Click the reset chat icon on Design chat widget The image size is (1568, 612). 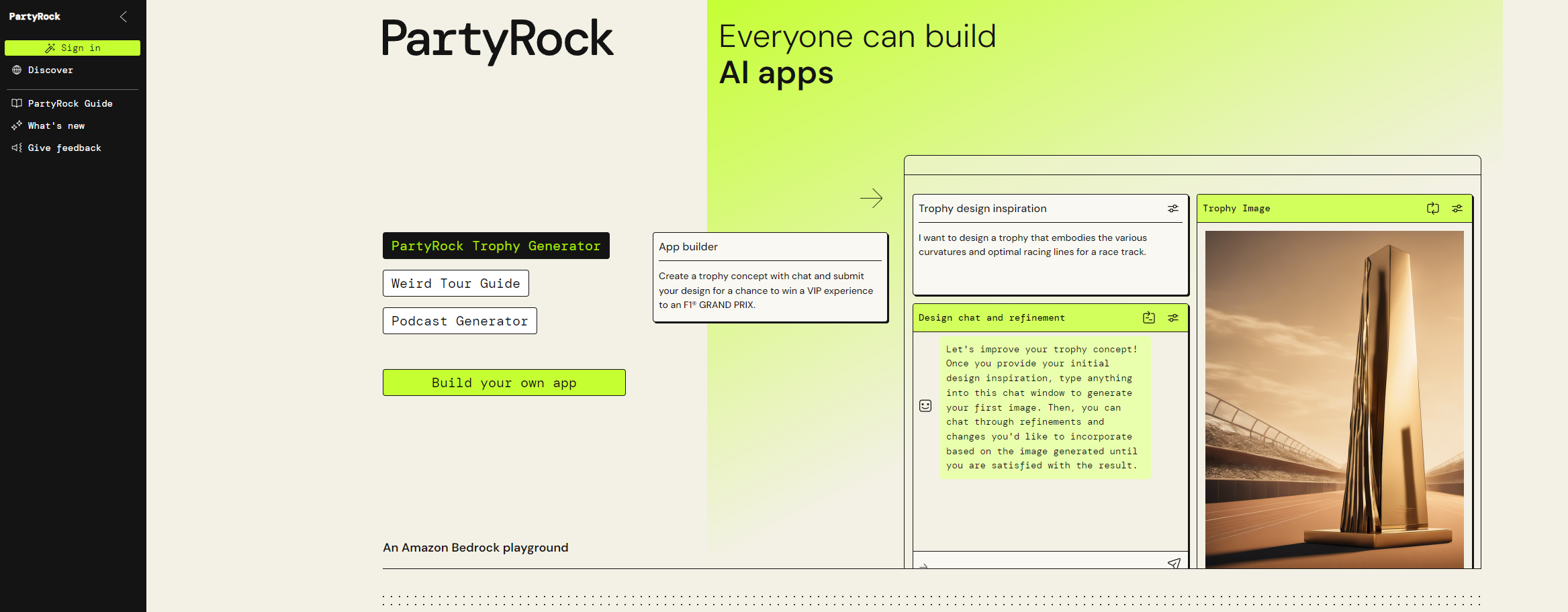[x=1149, y=318]
